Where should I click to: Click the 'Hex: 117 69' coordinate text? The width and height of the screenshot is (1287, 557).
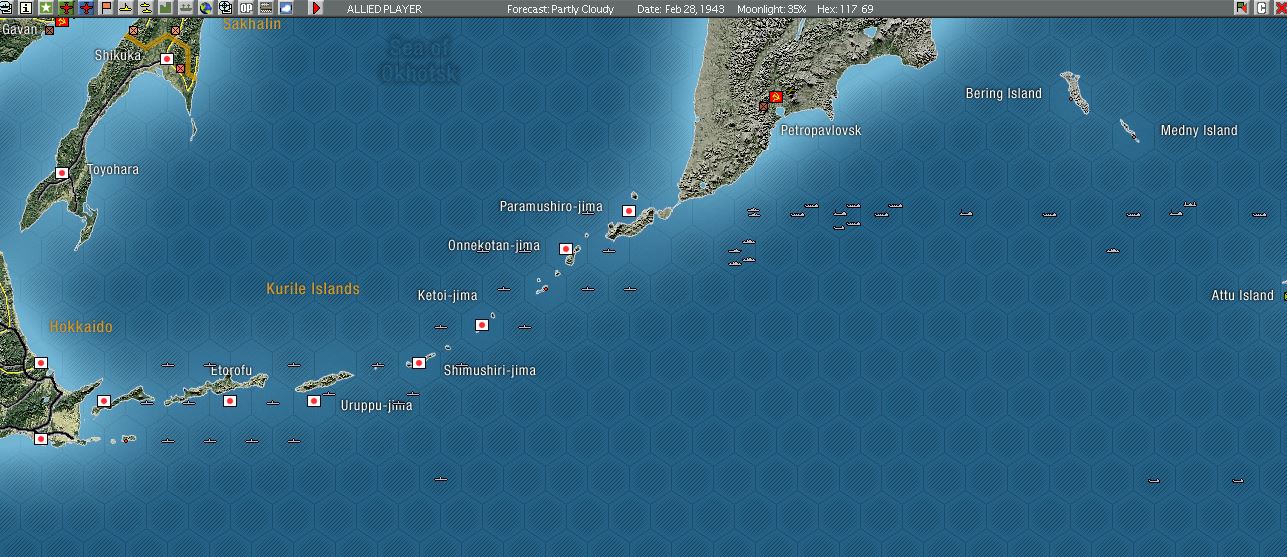845,9
